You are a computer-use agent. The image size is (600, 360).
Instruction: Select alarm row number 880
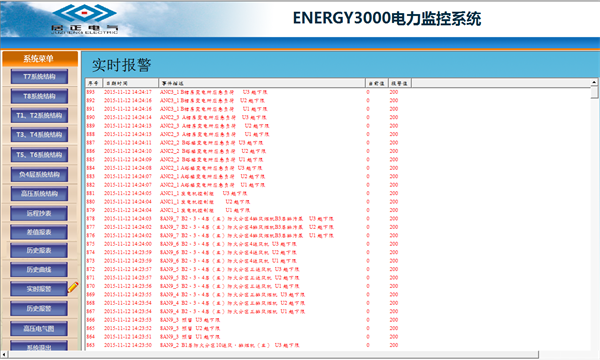click(91, 202)
